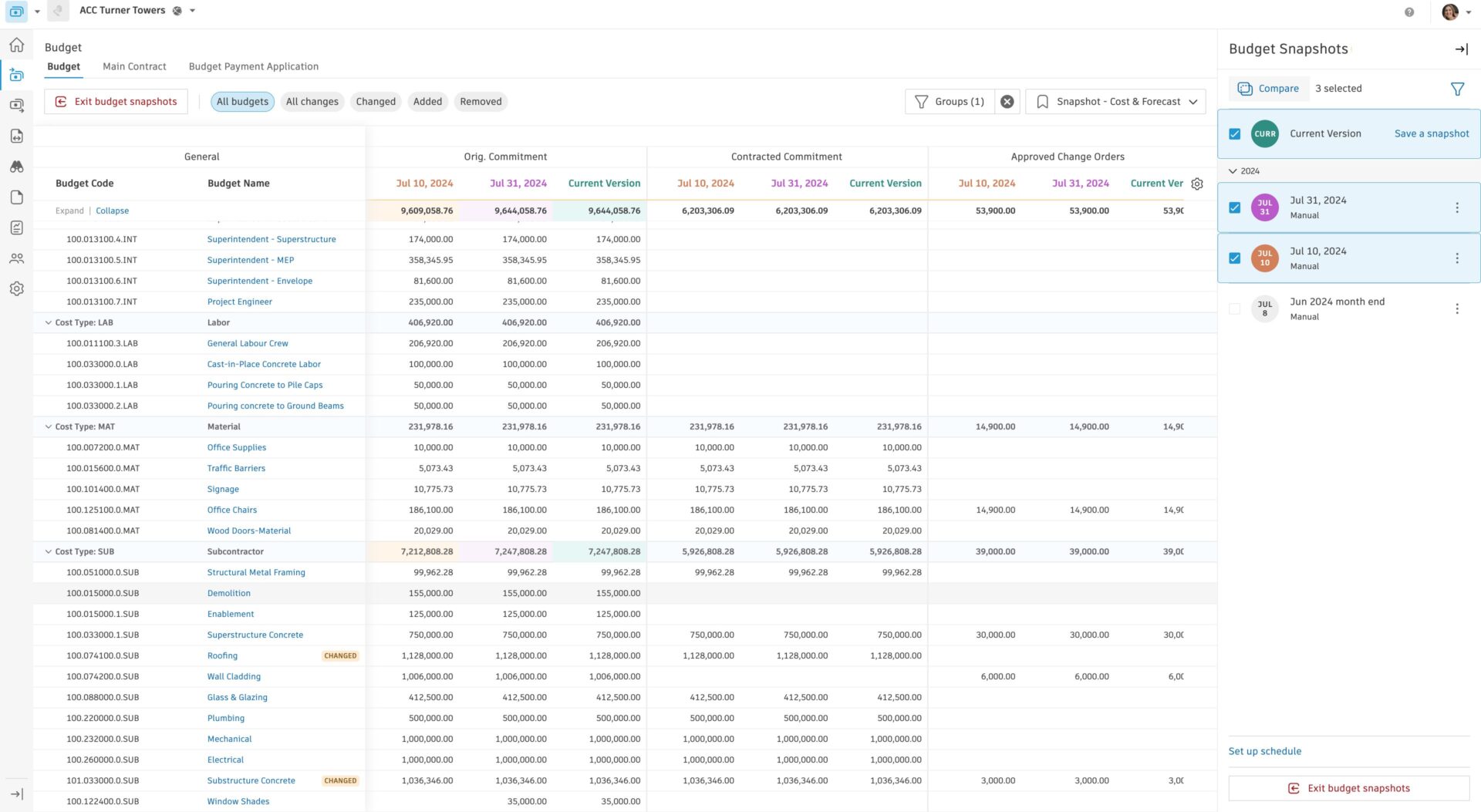The width and height of the screenshot is (1481, 812).
Task: Collapse the Cost Type: MAT group
Action: pyautogui.click(x=48, y=426)
